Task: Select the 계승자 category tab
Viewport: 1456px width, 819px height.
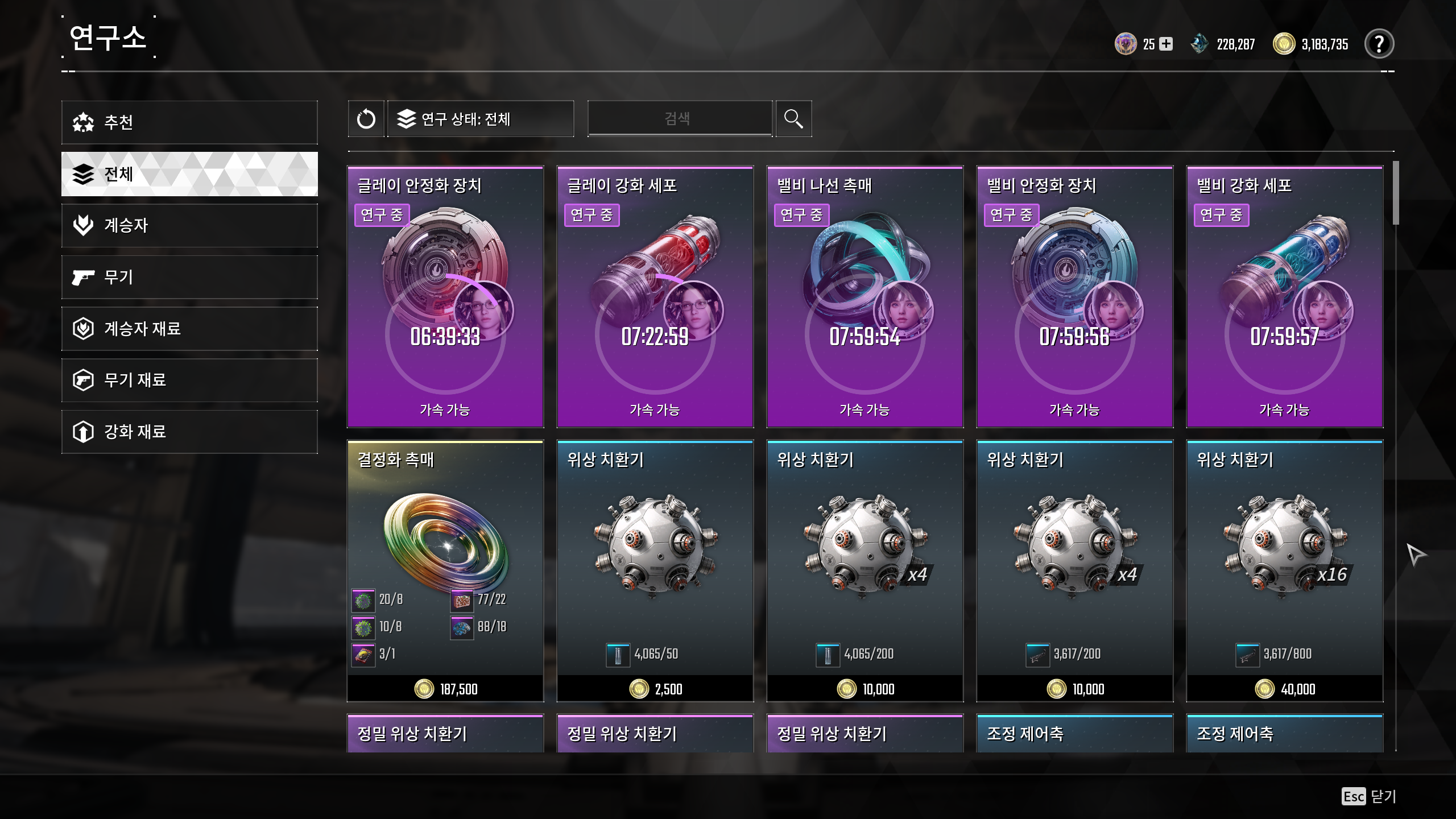Action: [189, 225]
